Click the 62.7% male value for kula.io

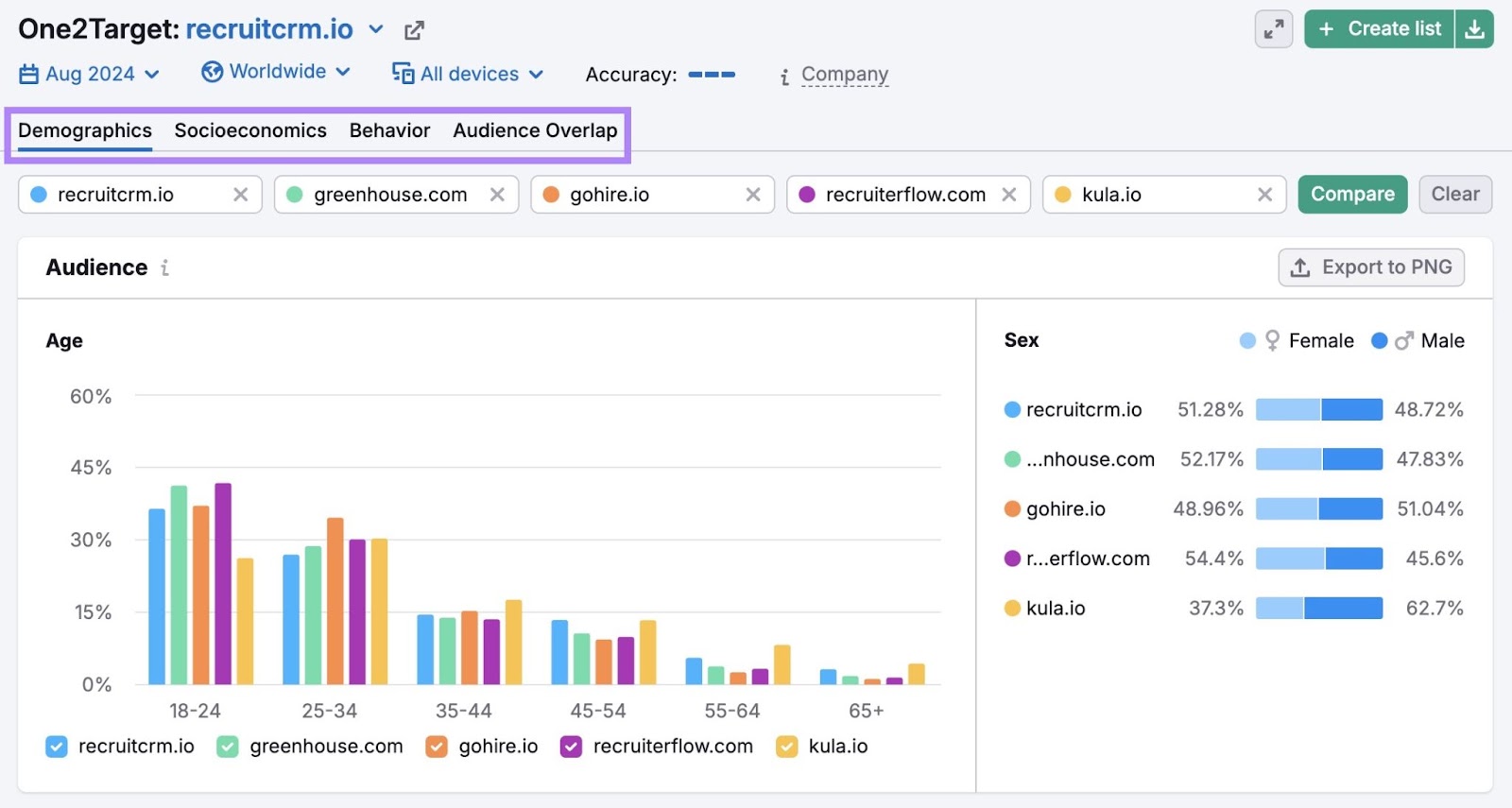point(1435,608)
